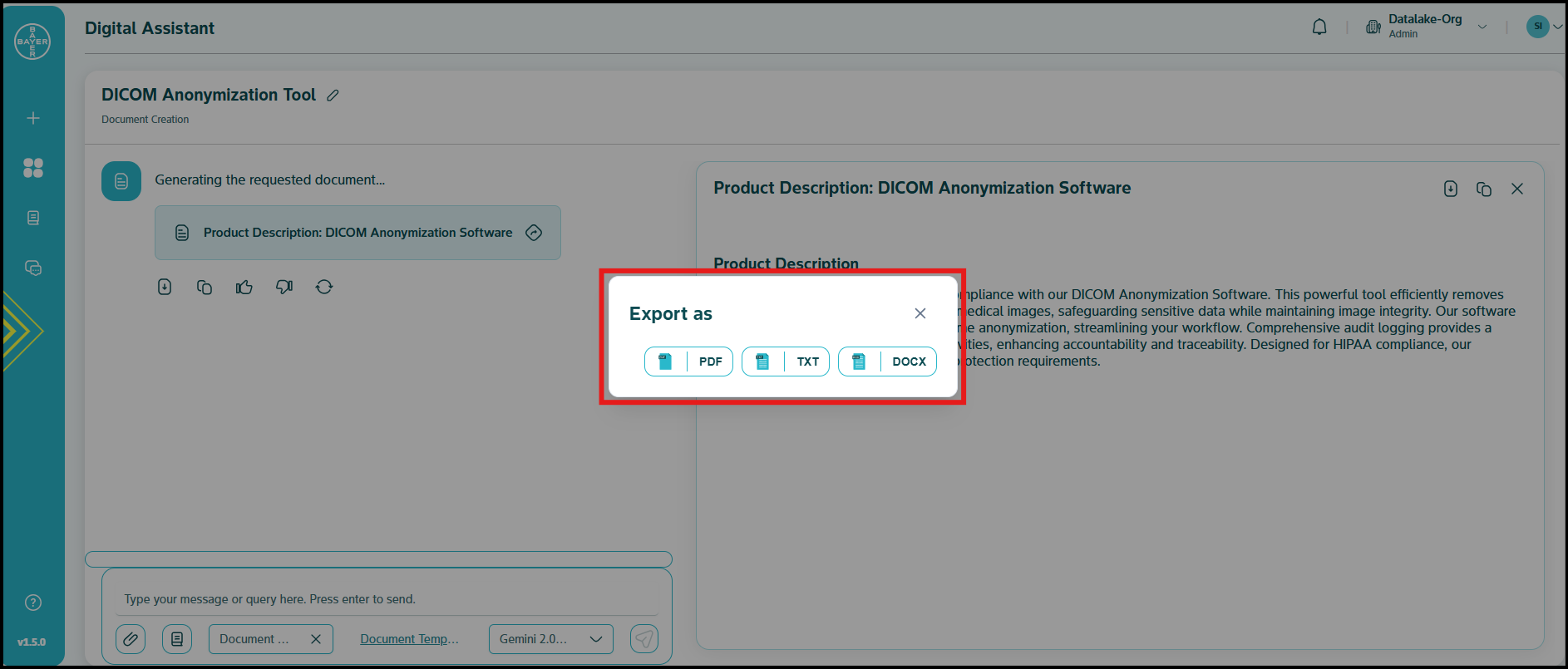Open notifications bell
Viewport: 1568px width, 669px height.
(x=1319, y=27)
